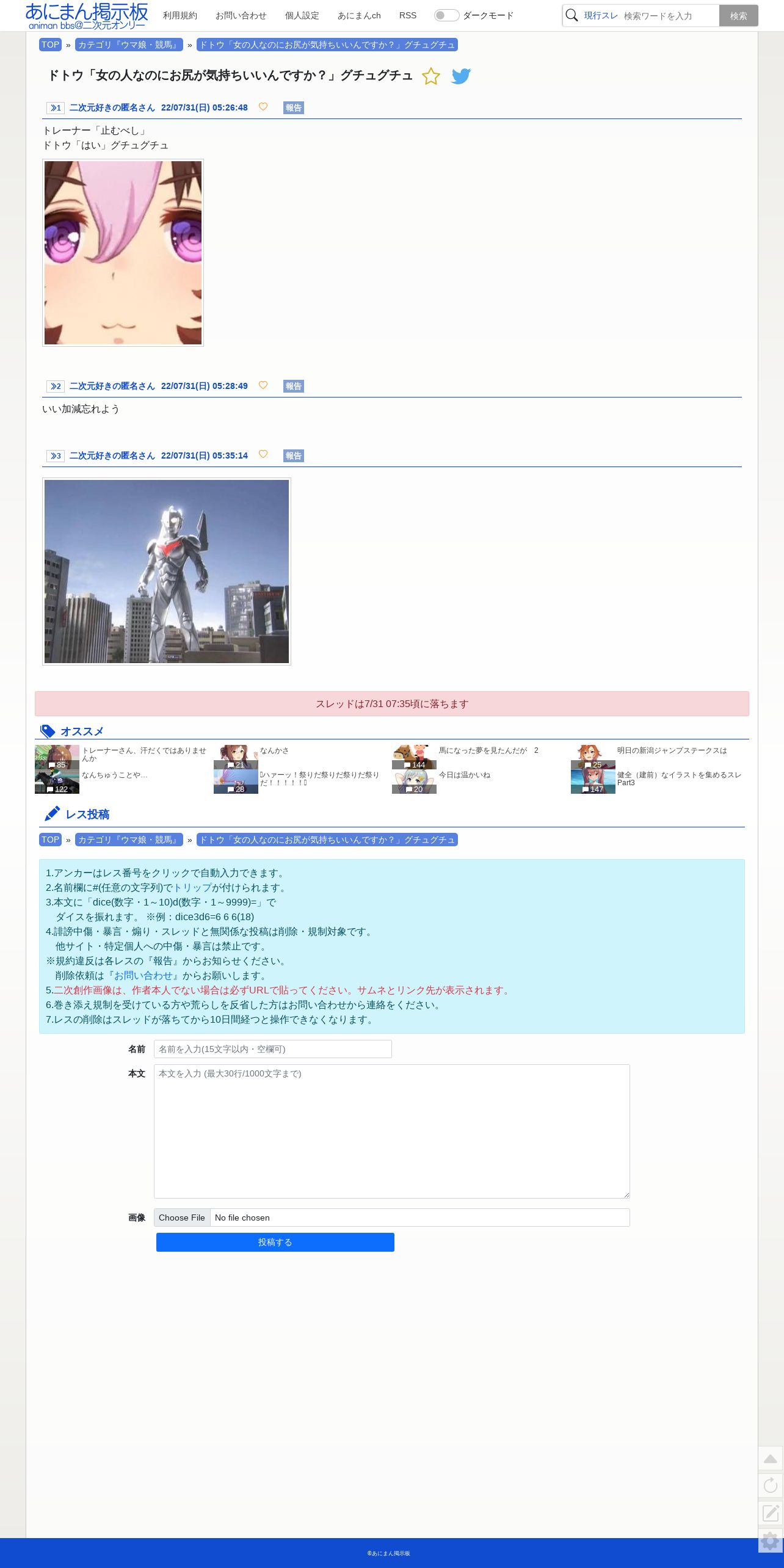Open recommended thread 今日は温かいね
784x1568 pixels.
pyautogui.click(x=465, y=775)
